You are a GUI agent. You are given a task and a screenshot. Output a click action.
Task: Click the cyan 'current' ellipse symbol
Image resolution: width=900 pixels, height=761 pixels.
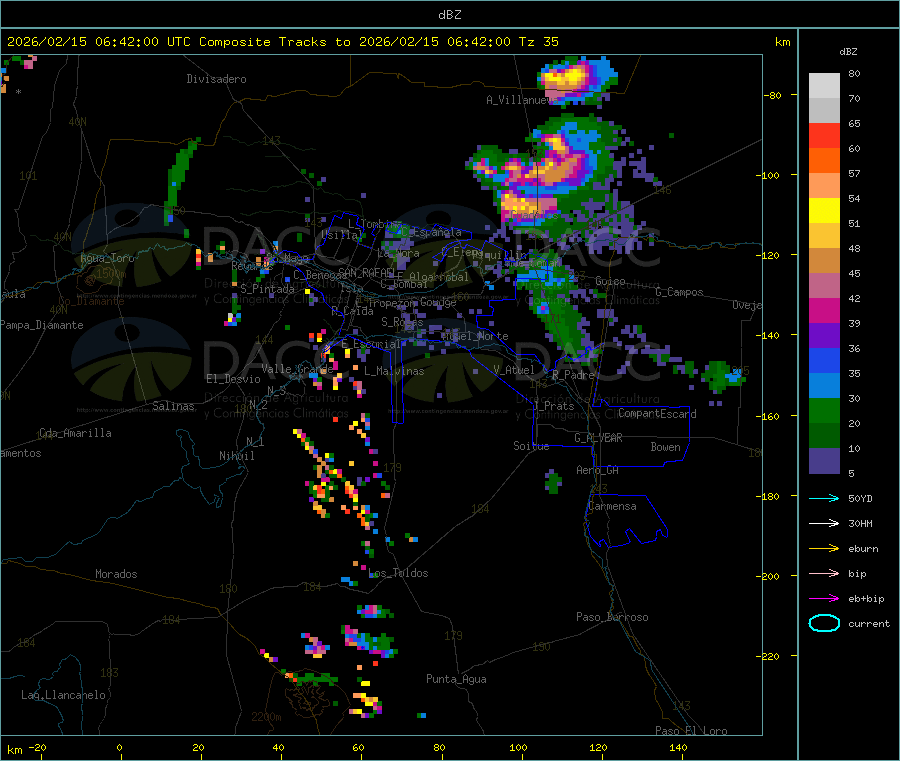[x=824, y=623]
